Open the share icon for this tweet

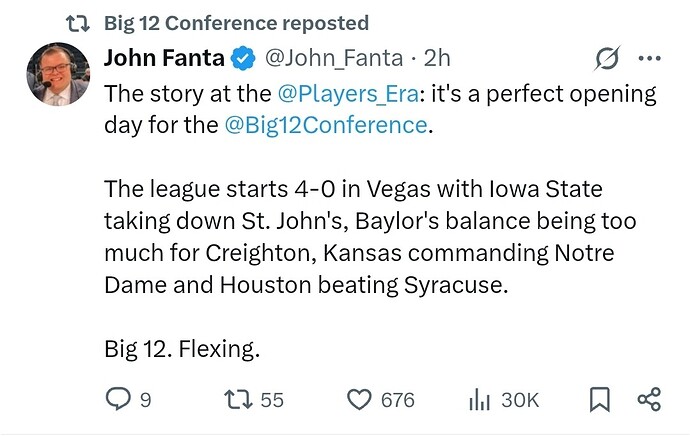(x=649, y=400)
